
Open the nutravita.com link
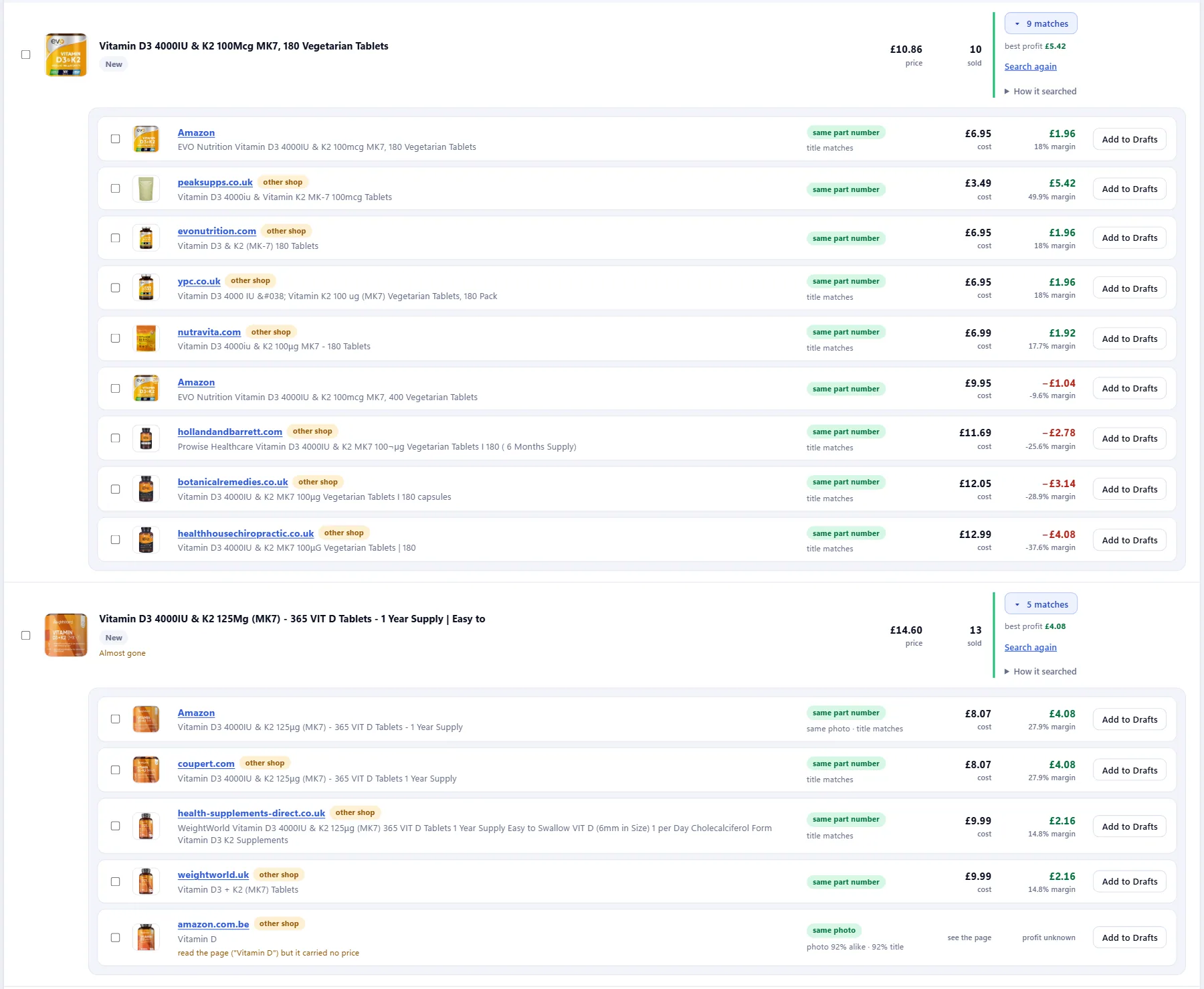[x=209, y=332]
